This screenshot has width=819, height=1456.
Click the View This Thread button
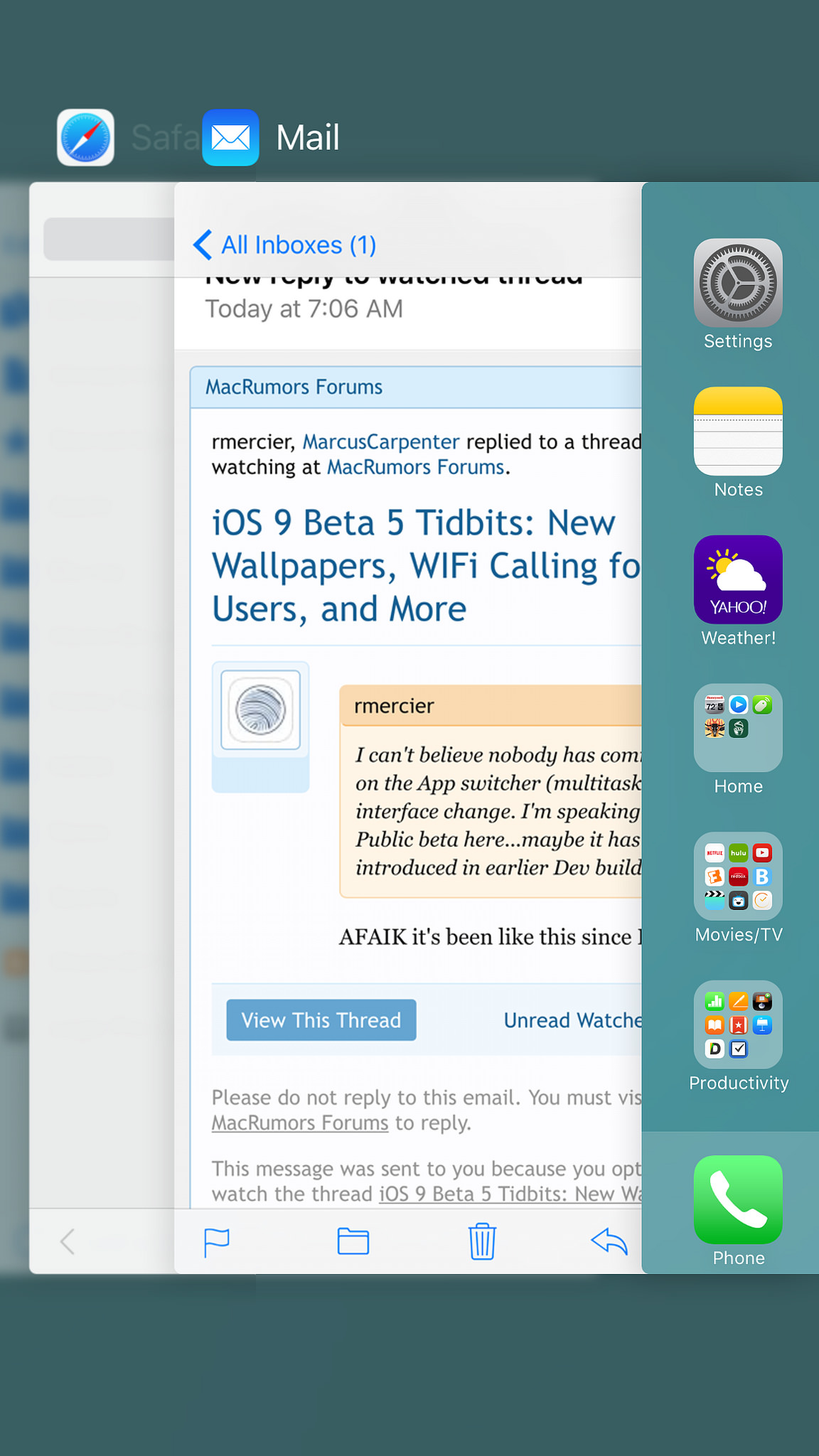coord(321,1020)
